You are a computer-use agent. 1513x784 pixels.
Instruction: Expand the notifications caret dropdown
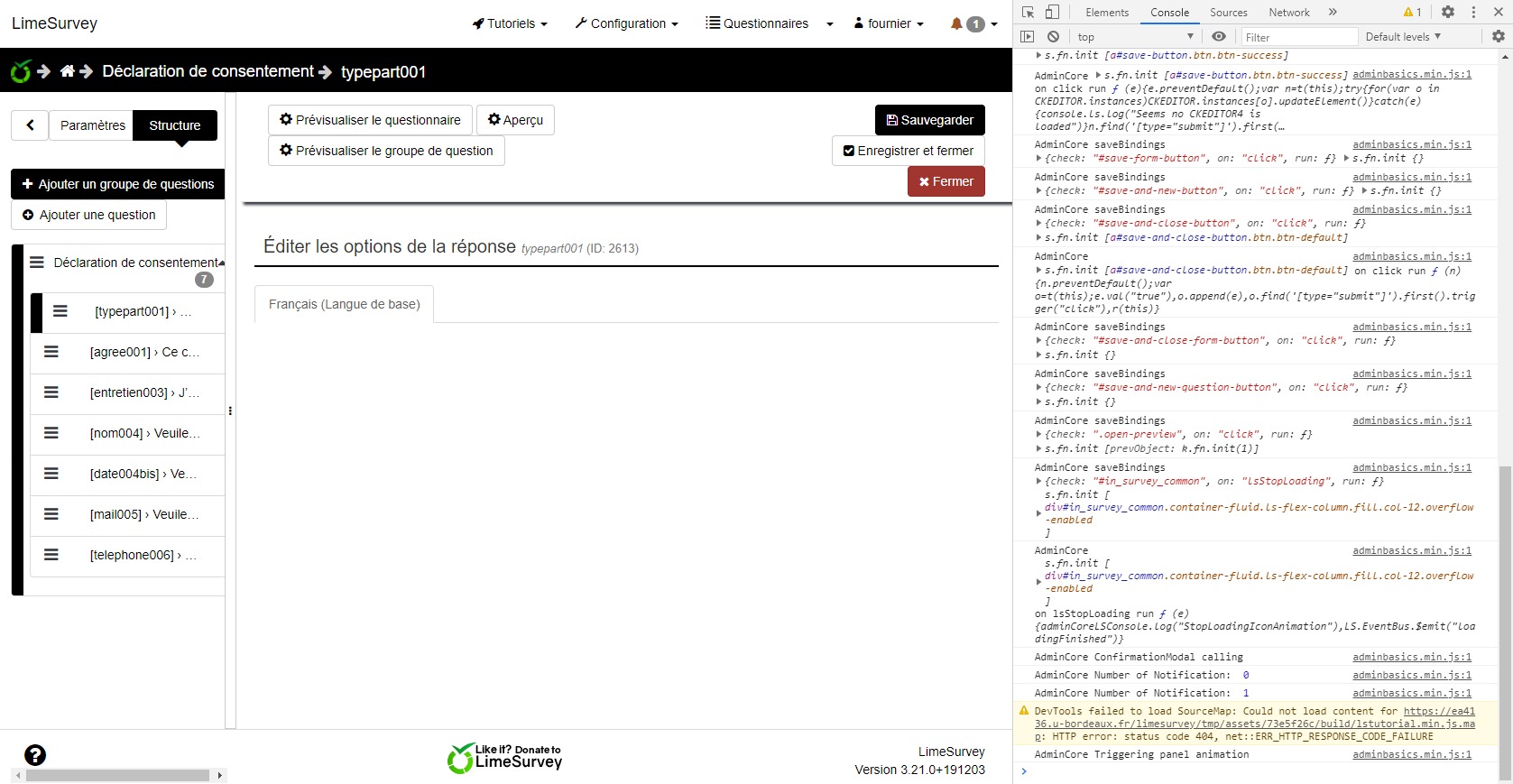click(994, 24)
